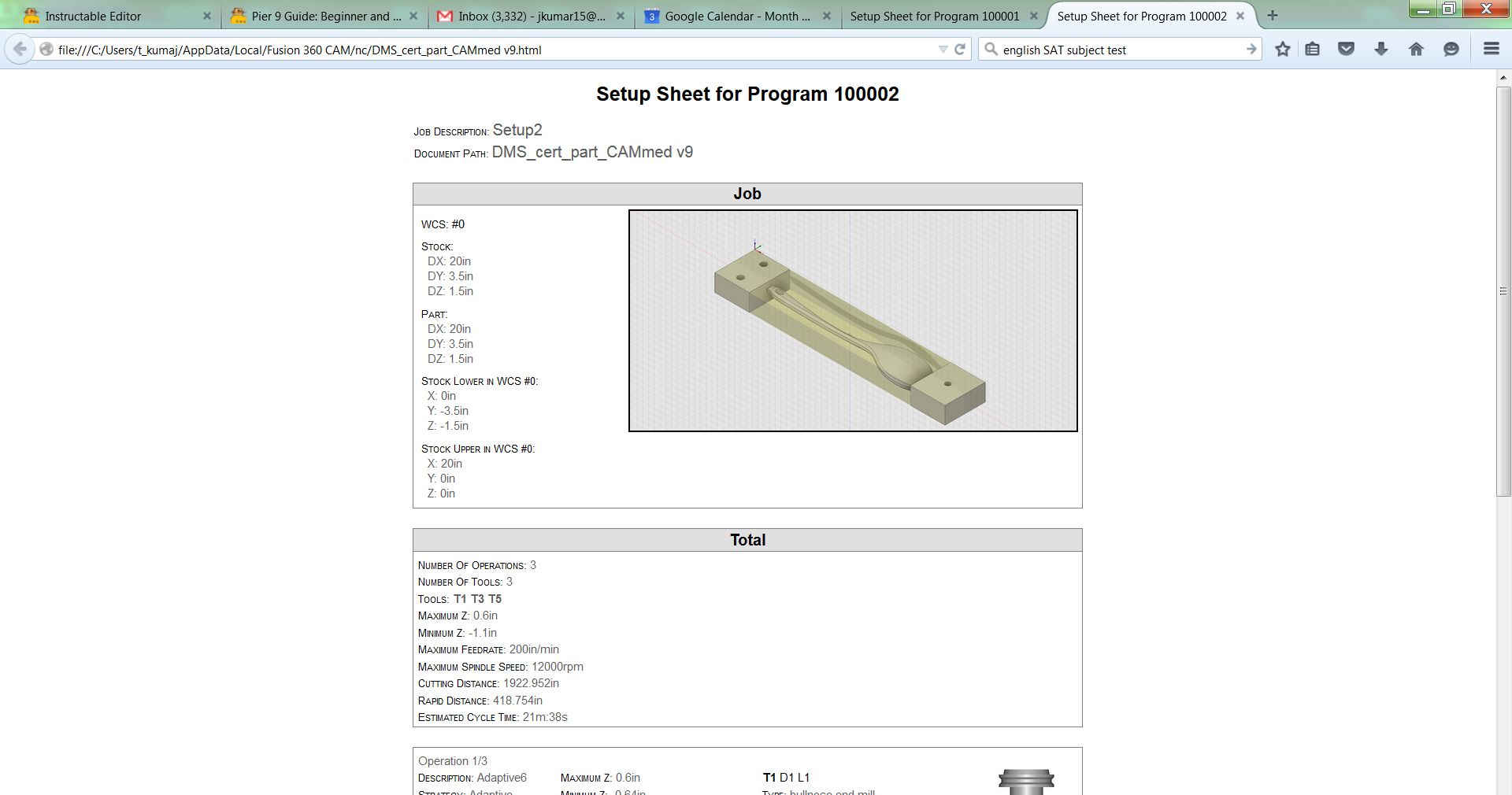The height and width of the screenshot is (795, 1512).
Task: Click 'Estimated Cycle Time: 21m:38s' line
Action: 493,717
